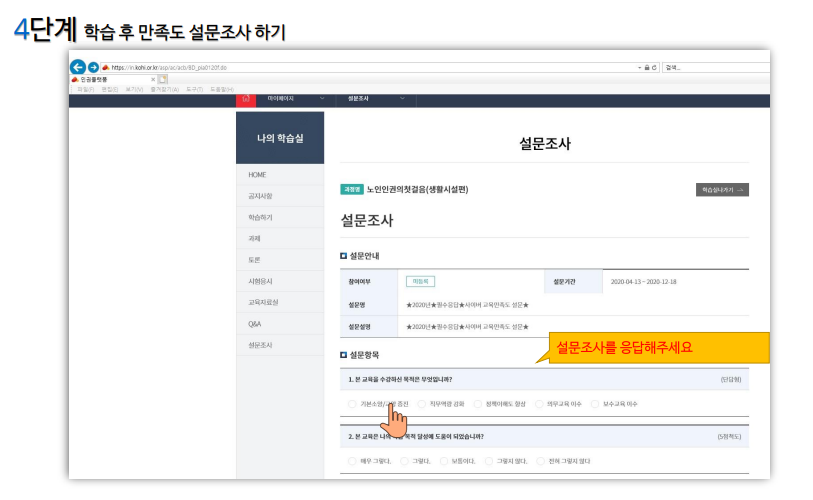Click the survey period 2020-04-13 ~ 2020-12-18

(643, 282)
